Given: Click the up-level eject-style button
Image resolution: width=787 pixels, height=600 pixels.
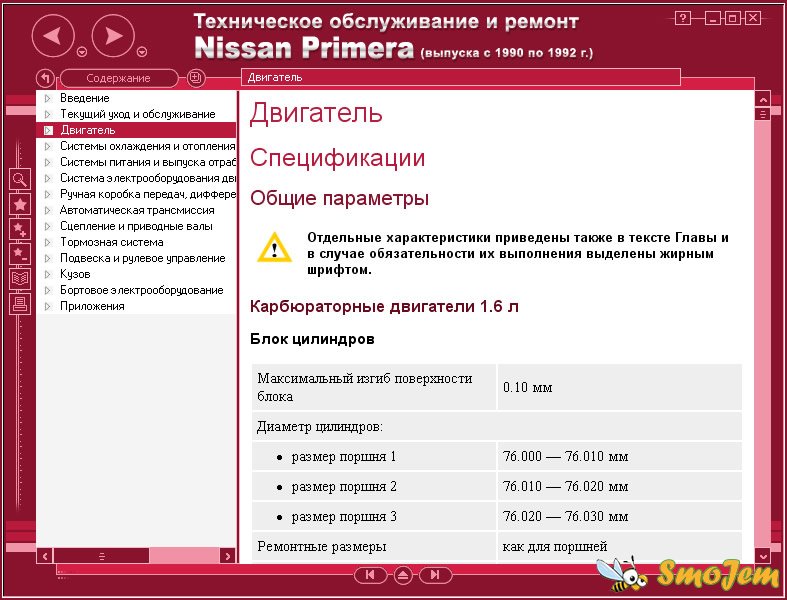Looking at the screenshot, I should coord(403,575).
